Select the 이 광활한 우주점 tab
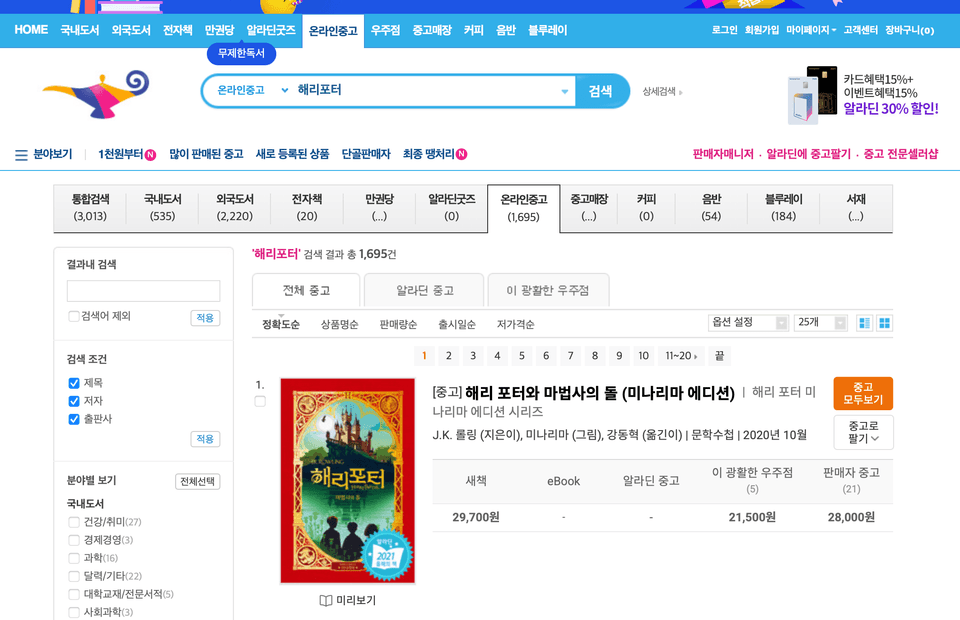Screen dimensions: 960x620 (x=548, y=290)
